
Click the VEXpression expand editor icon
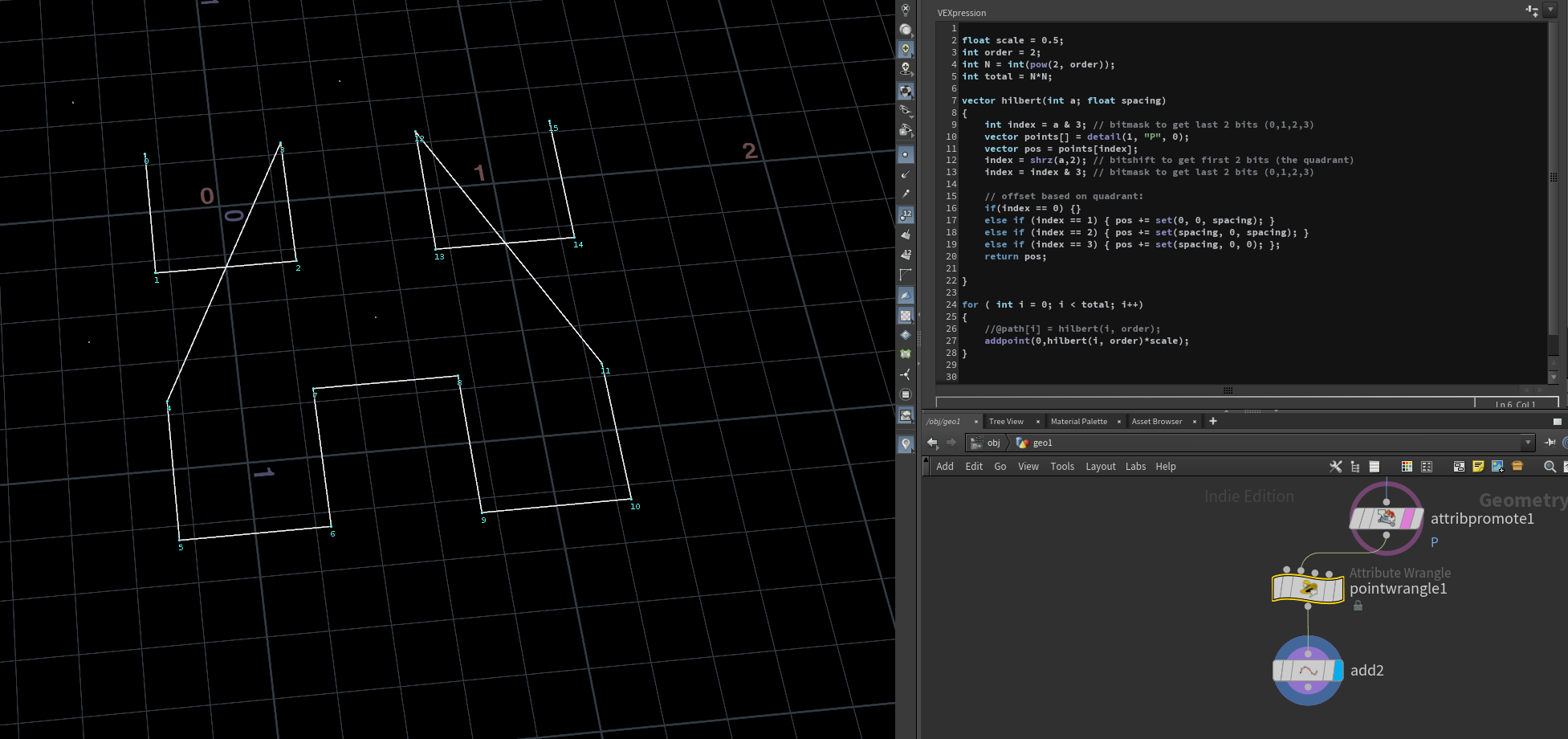coord(1532,10)
